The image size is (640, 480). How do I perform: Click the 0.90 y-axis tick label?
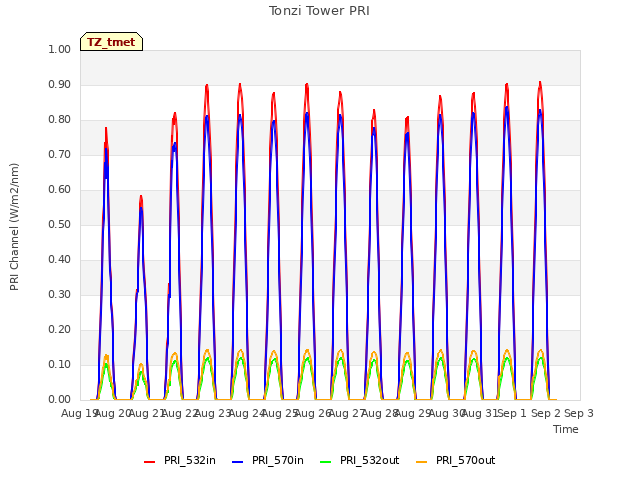[60, 84]
